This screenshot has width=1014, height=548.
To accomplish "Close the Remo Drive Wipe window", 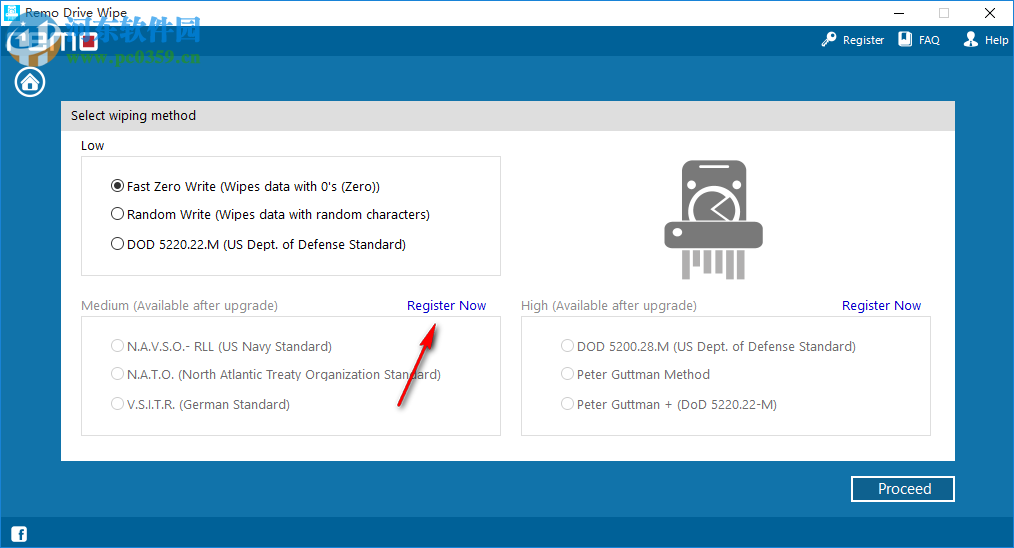I will click(x=989, y=13).
